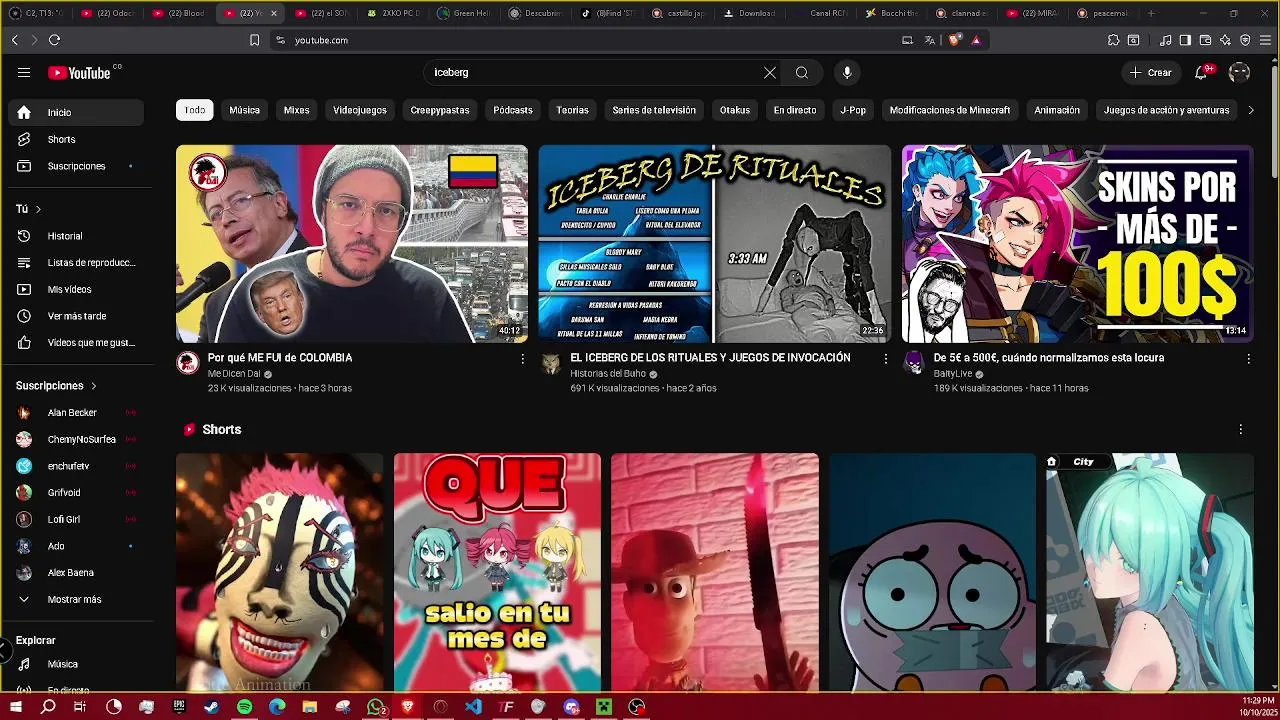Open the notifications bell
The image size is (1280, 720).
[x=1202, y=72]
